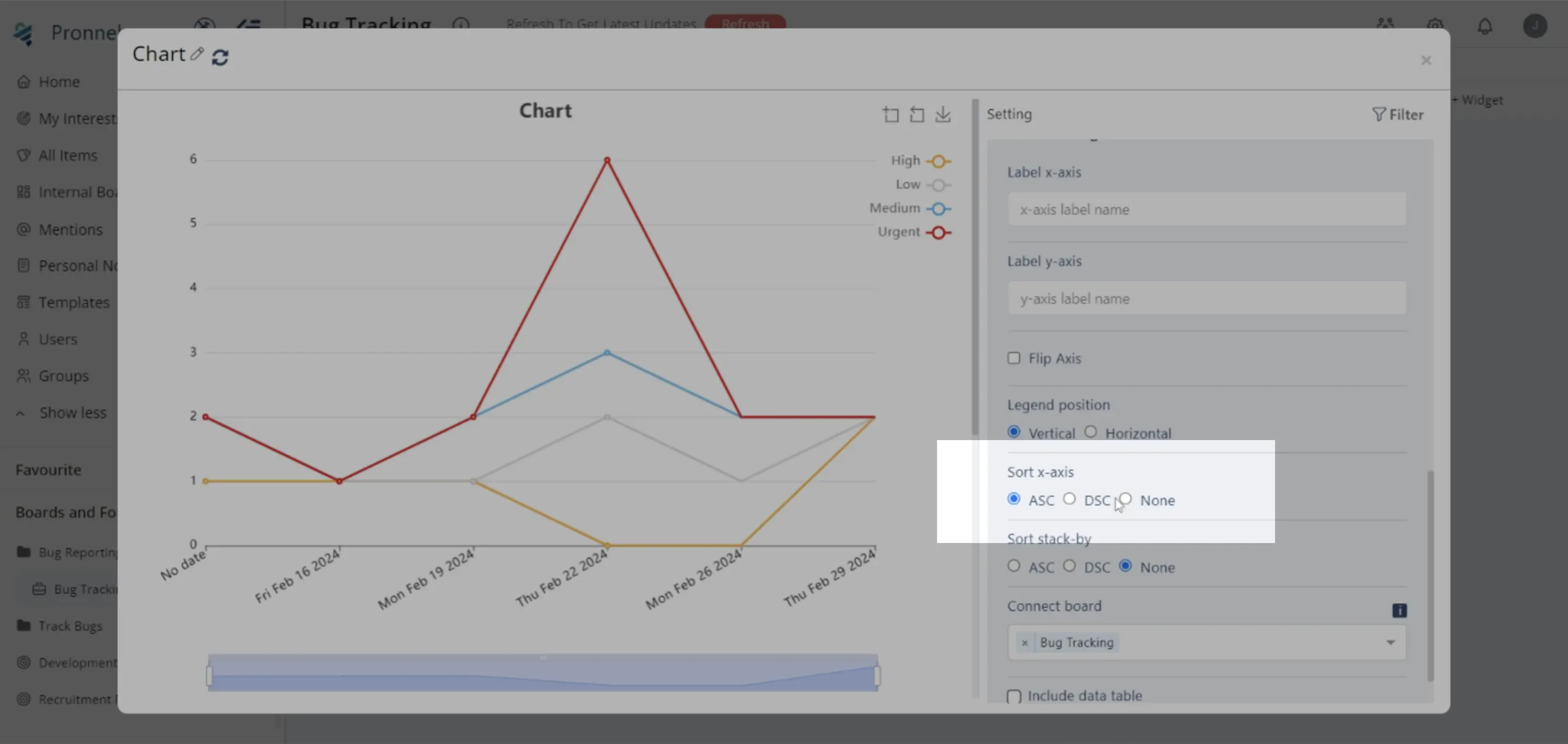Select DSC for Sort stack-by
Viewport: 1568px width, 744px height.
(1069, 565)
